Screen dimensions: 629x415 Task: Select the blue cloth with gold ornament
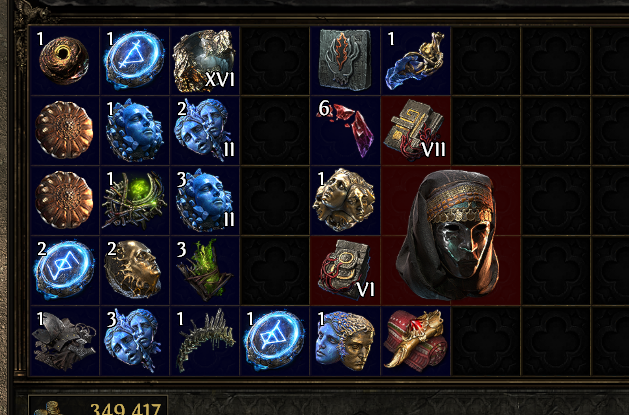click(415, 60)
